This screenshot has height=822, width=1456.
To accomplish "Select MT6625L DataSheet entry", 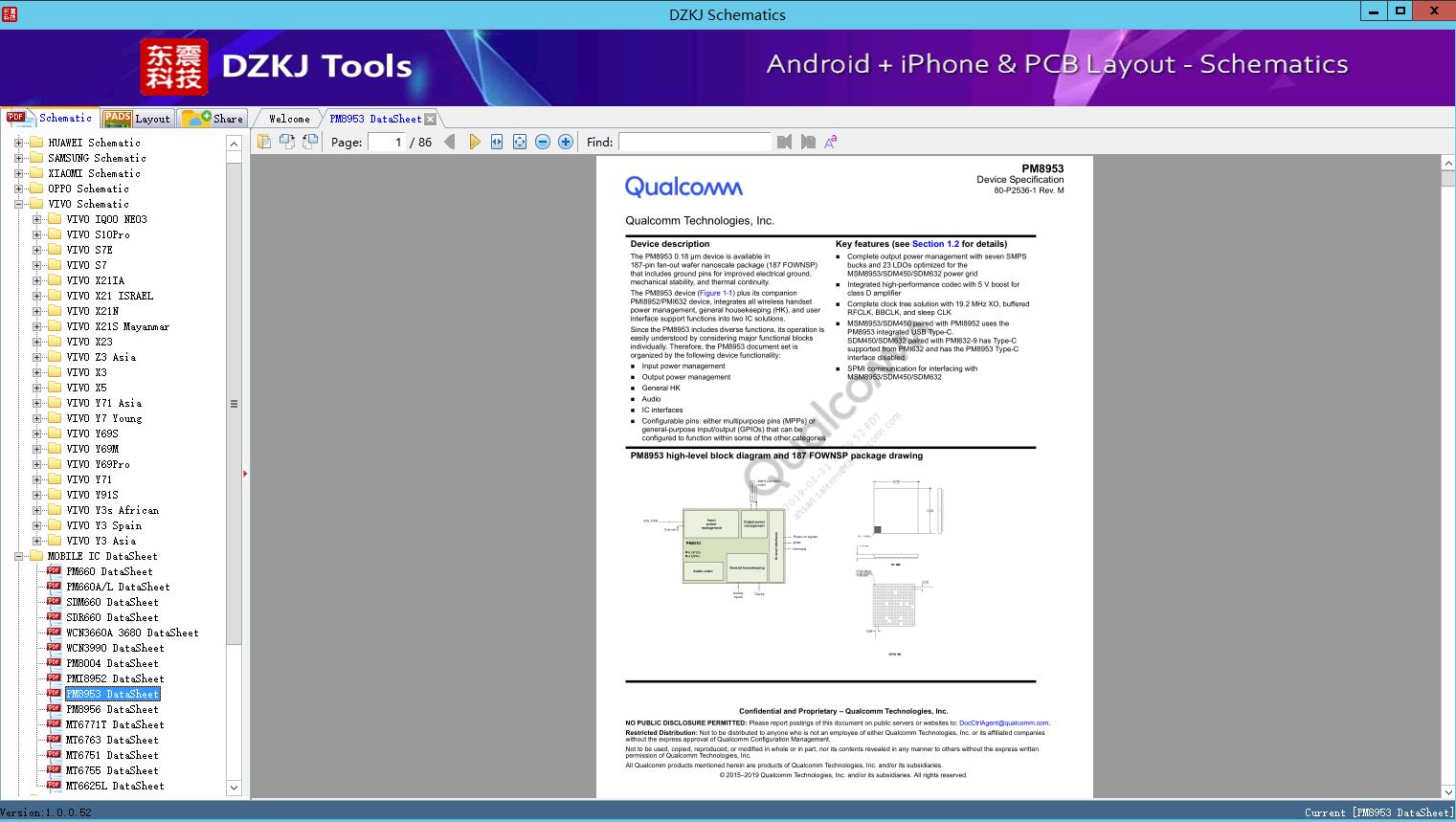I will tap(115, 786).
